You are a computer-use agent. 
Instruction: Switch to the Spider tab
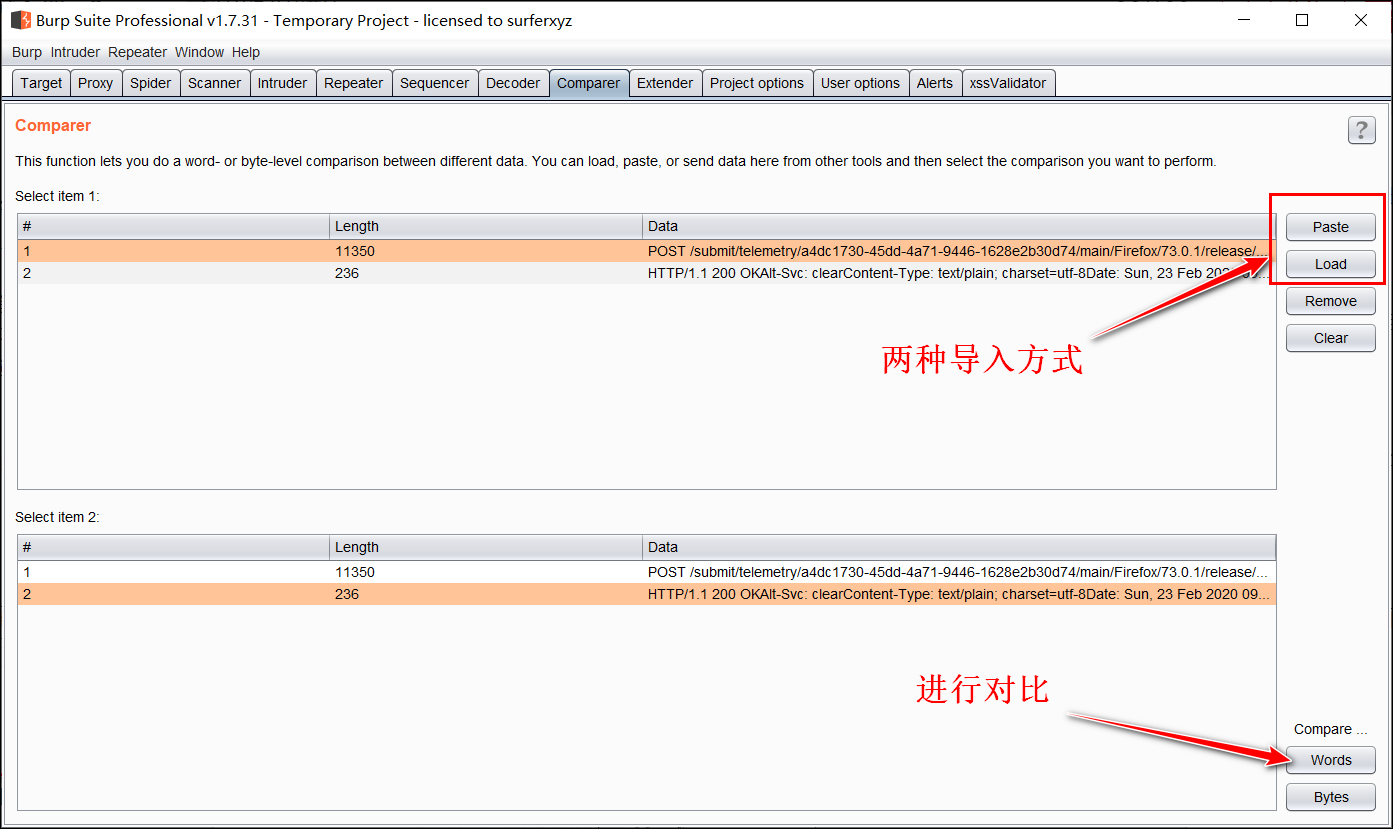150,83
